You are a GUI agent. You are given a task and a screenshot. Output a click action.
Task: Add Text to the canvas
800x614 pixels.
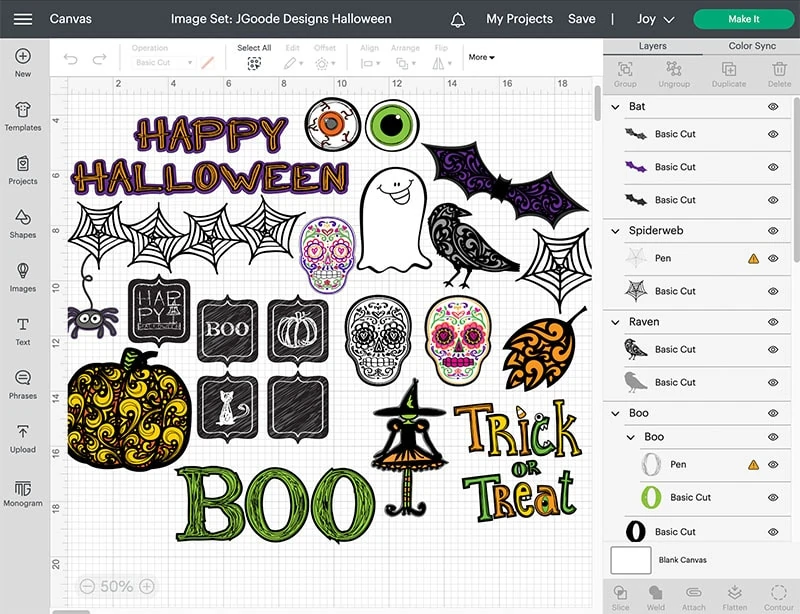tap(22, 330)
